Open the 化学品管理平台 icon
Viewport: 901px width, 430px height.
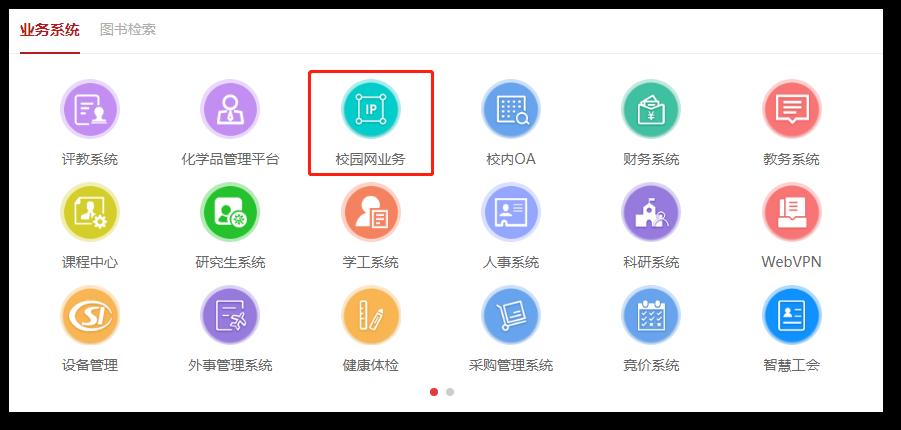(x=230, y=109)
